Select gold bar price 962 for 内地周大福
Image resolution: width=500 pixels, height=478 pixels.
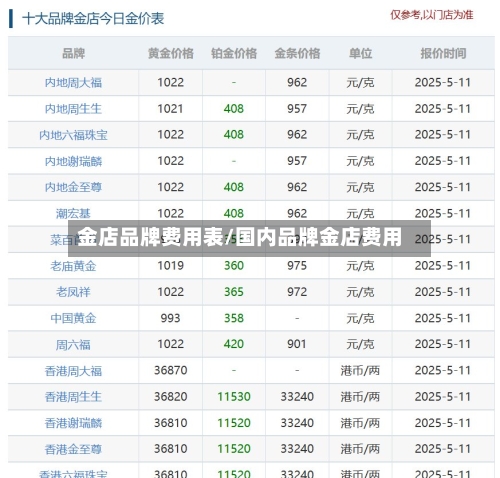coord(297,82)
